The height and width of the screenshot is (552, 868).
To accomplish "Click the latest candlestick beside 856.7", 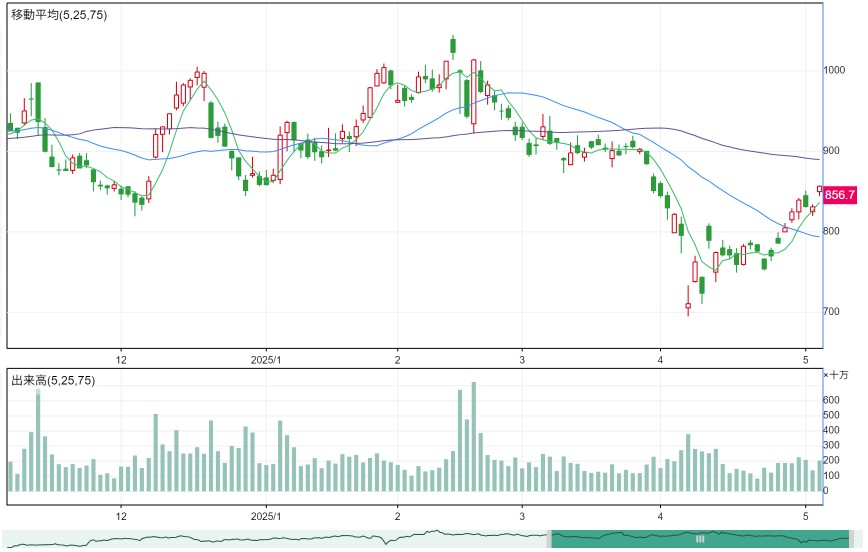I will click(820, 190).
